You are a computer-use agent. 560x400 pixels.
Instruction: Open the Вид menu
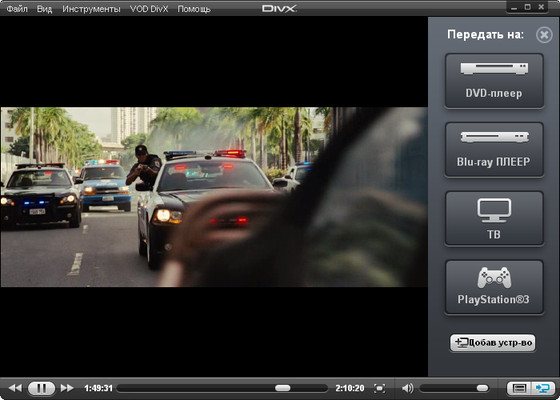(x=44, y=9)
